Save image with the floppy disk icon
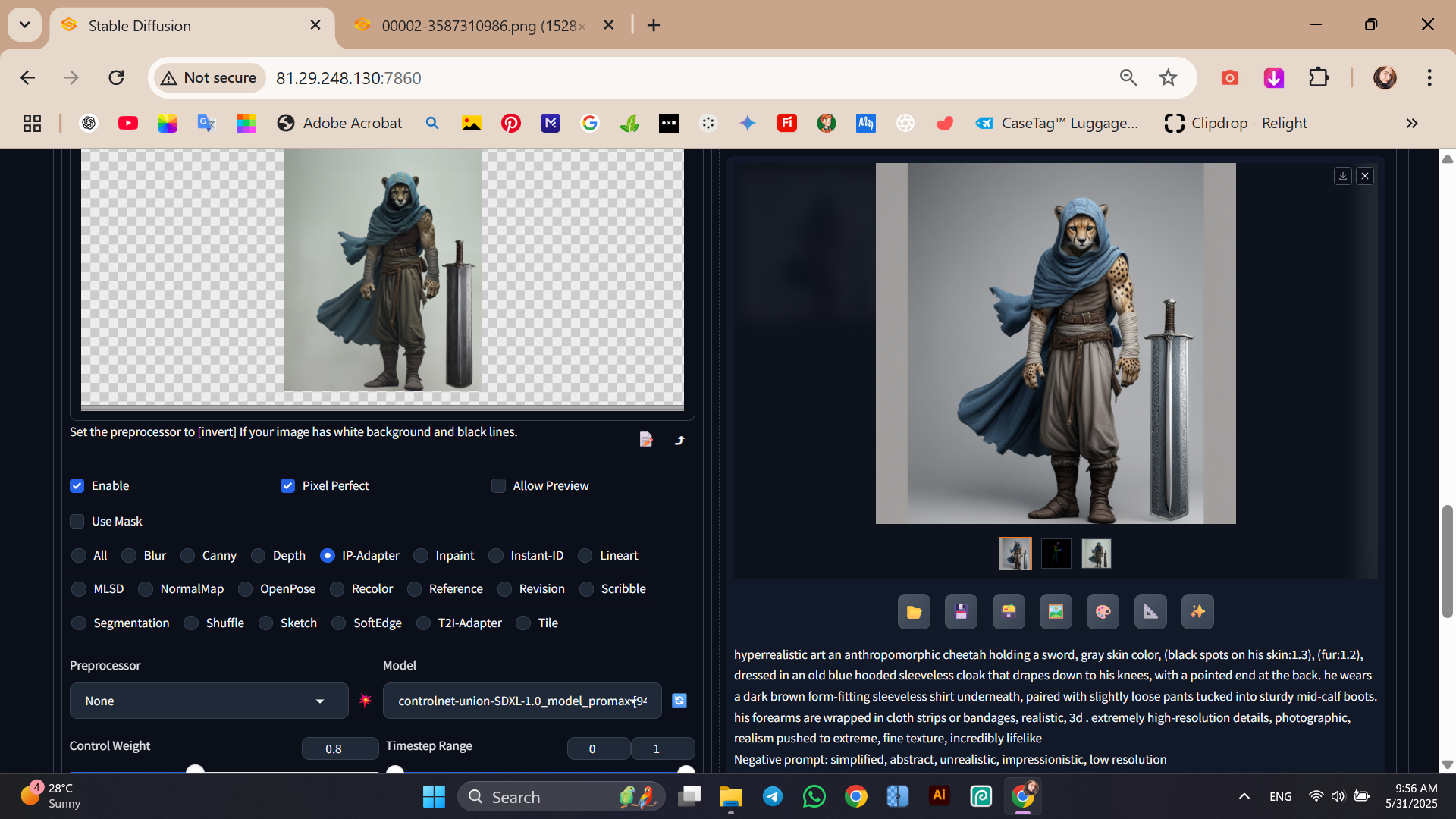The height and width of the screenshot is (819, 1456). [x=961, y=612]
